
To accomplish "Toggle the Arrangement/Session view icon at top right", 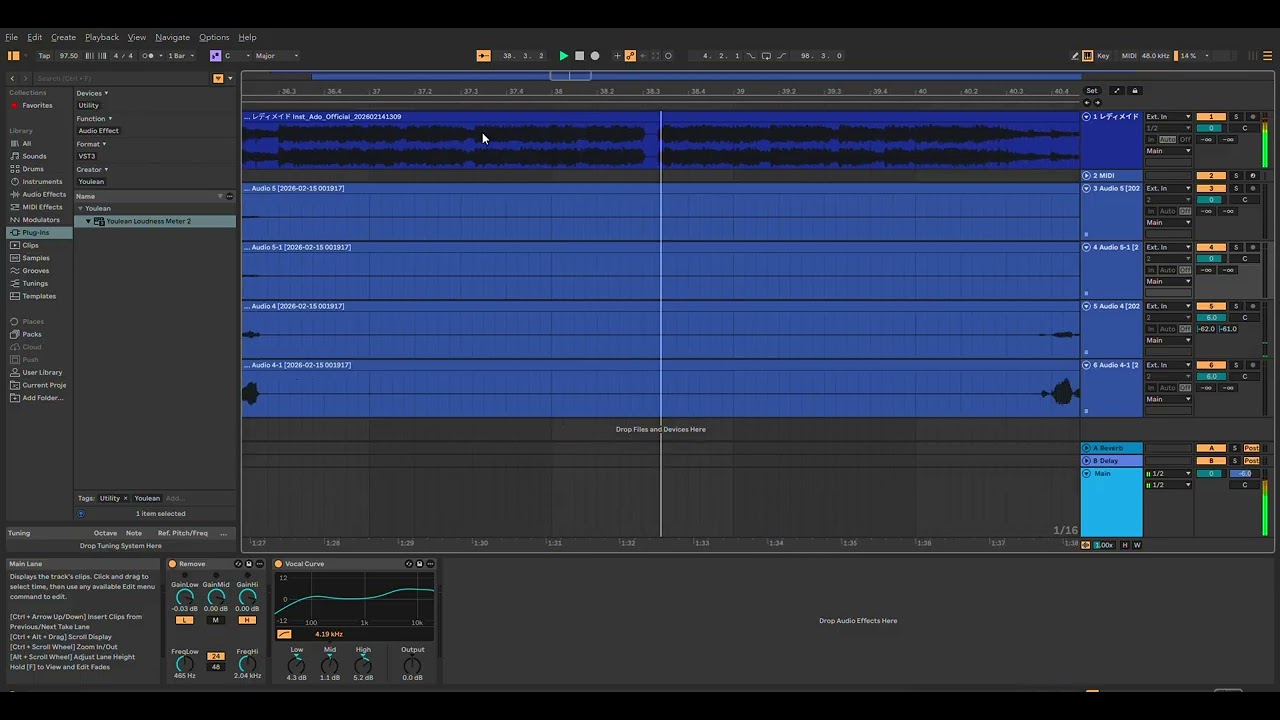I will coord(1268,56).
